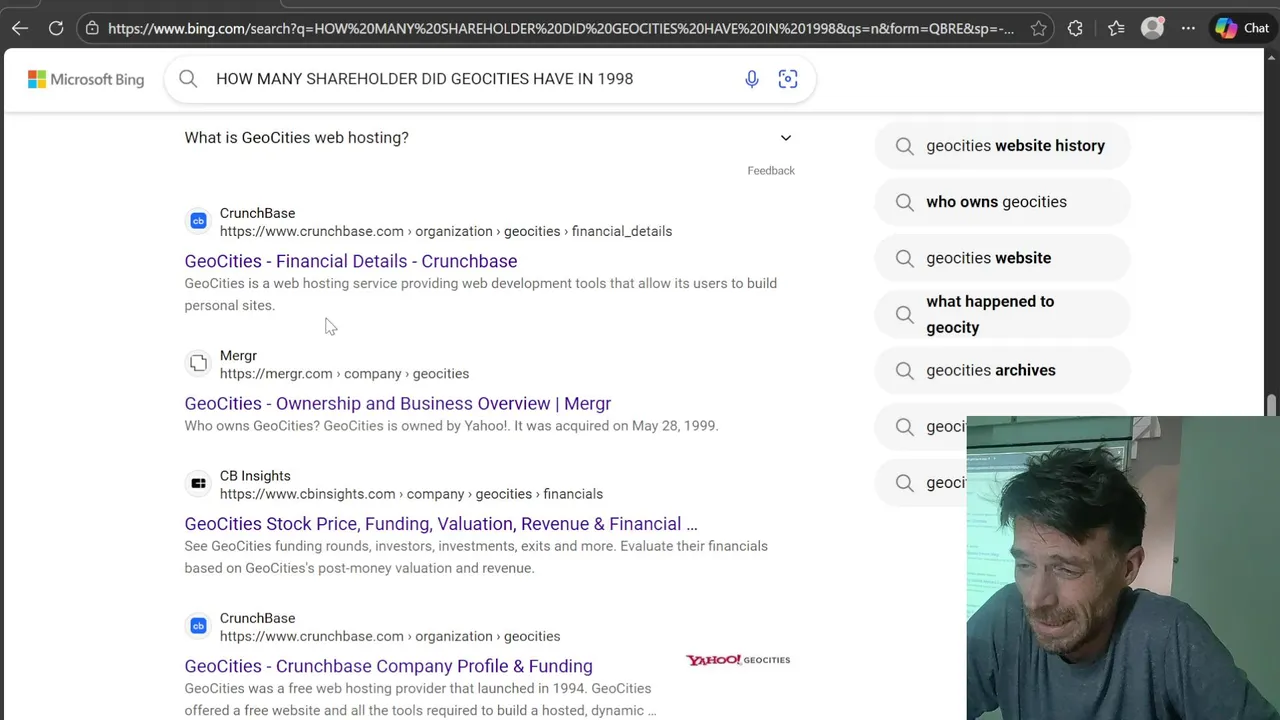Screen dimensions: 1280x720
Task: Add page to favorites star icon
Action: (x=1039, y=28)
